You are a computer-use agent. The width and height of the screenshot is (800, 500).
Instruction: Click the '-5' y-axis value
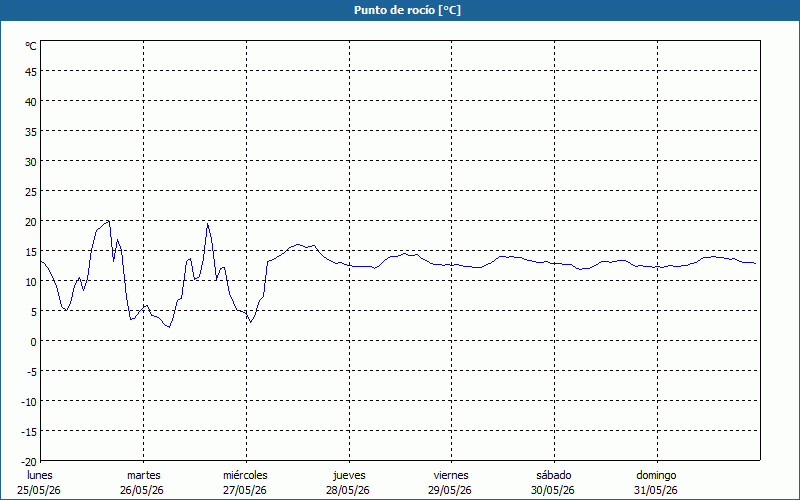coord(32,372)
